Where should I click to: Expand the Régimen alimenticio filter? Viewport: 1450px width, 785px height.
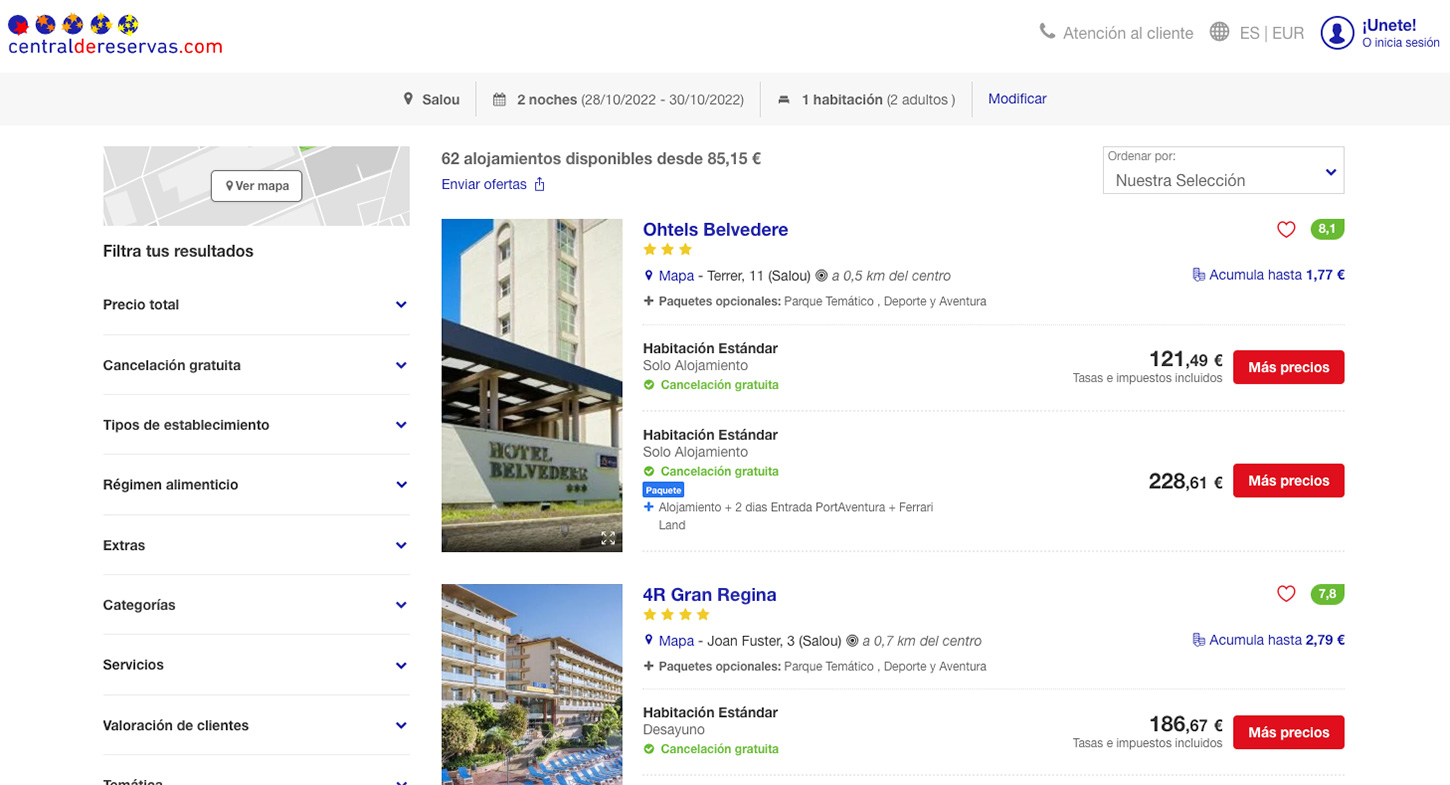(256, 485)
